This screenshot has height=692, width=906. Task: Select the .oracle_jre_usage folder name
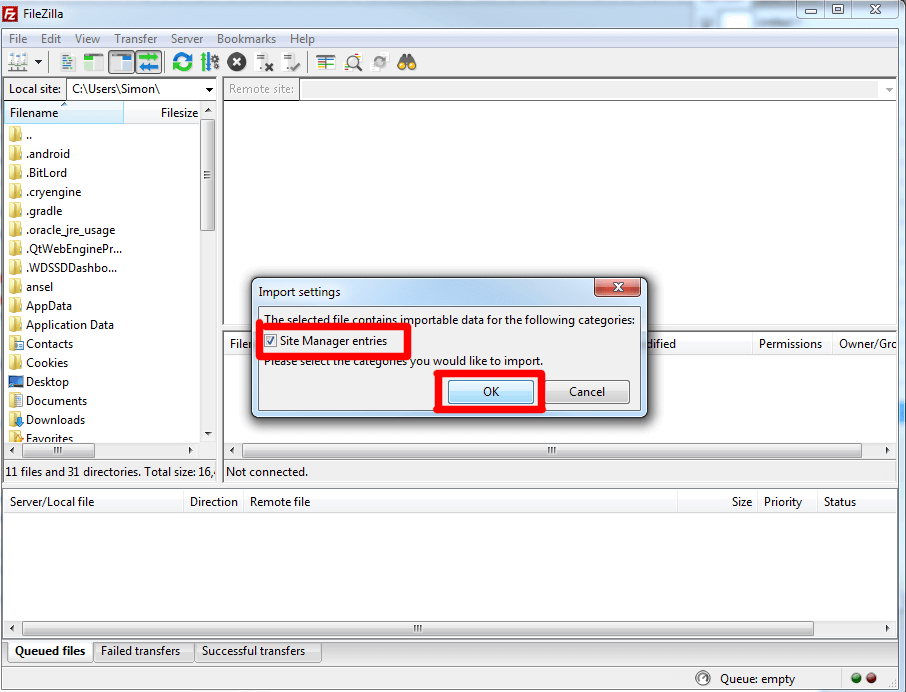[70, 230]
